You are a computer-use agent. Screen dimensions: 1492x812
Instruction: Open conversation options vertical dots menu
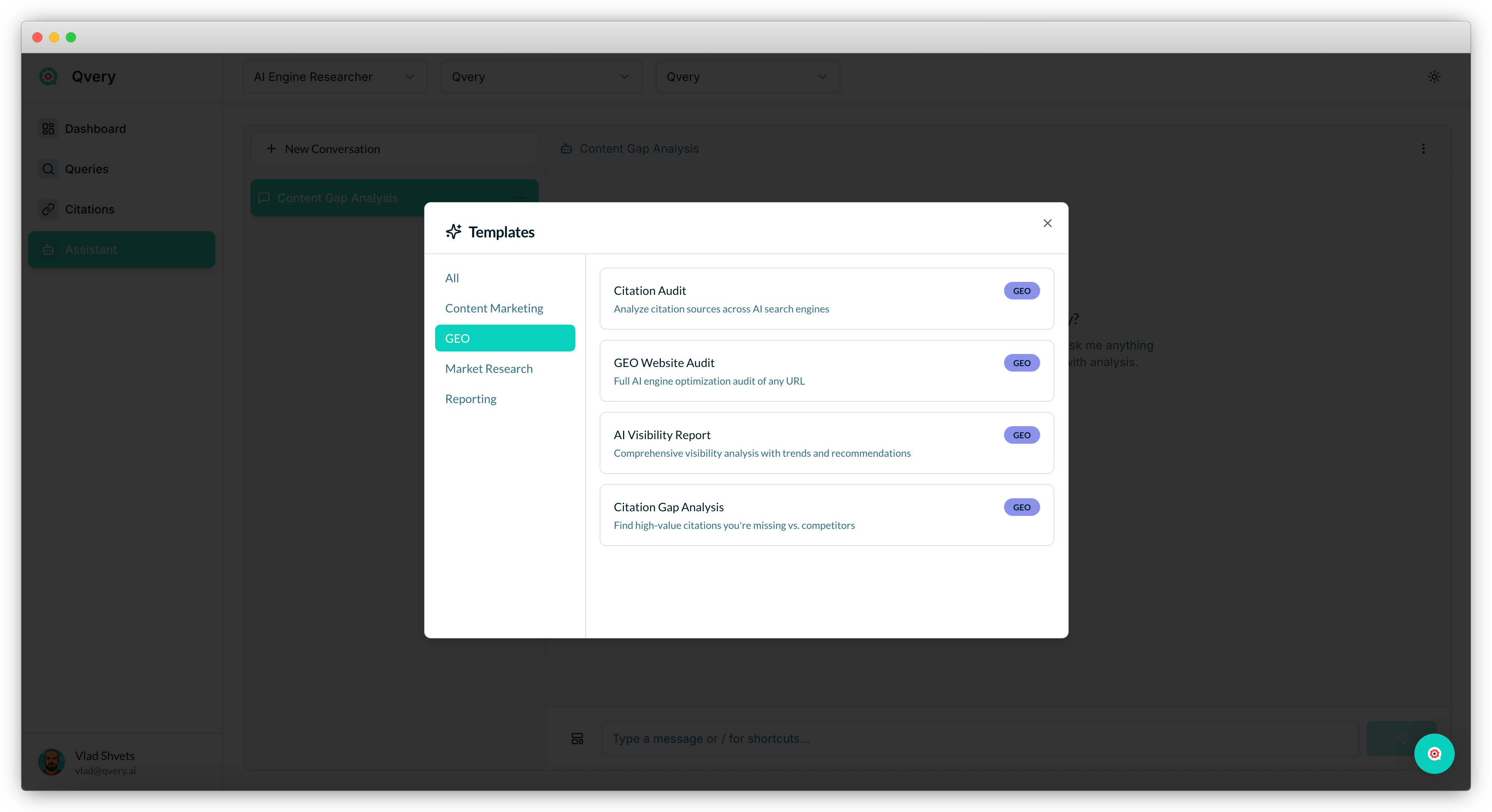click(x=1423, y=149)
